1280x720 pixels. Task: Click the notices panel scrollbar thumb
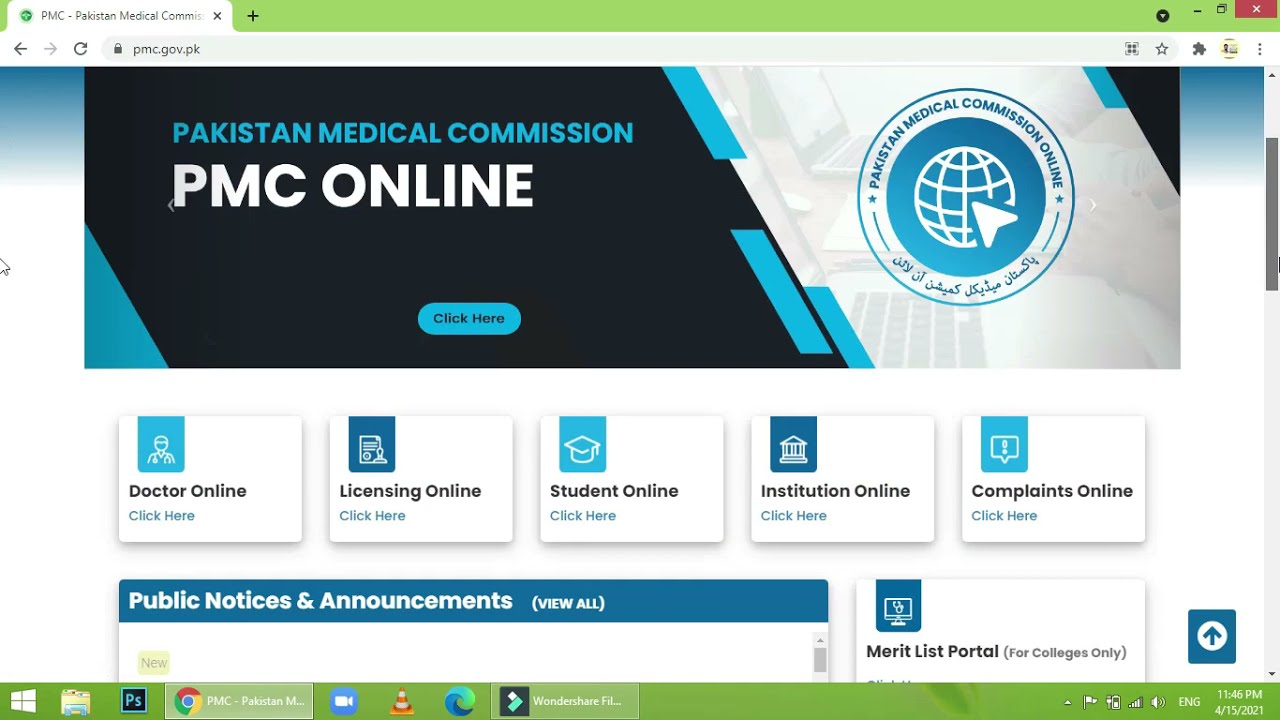point(820,660)
